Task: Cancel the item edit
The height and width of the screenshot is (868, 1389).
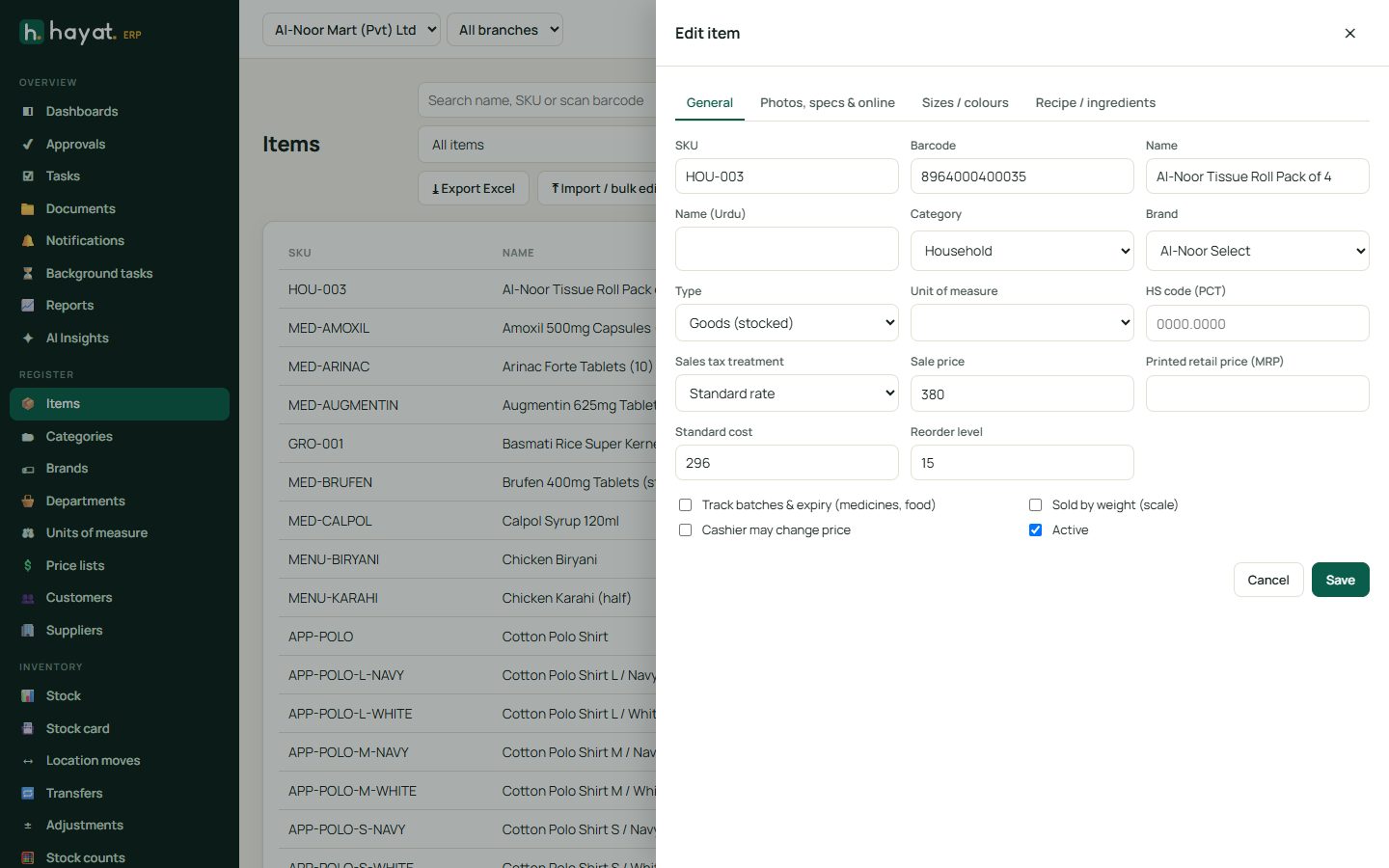Action: pyautogui.click(x=1268, y=580)
